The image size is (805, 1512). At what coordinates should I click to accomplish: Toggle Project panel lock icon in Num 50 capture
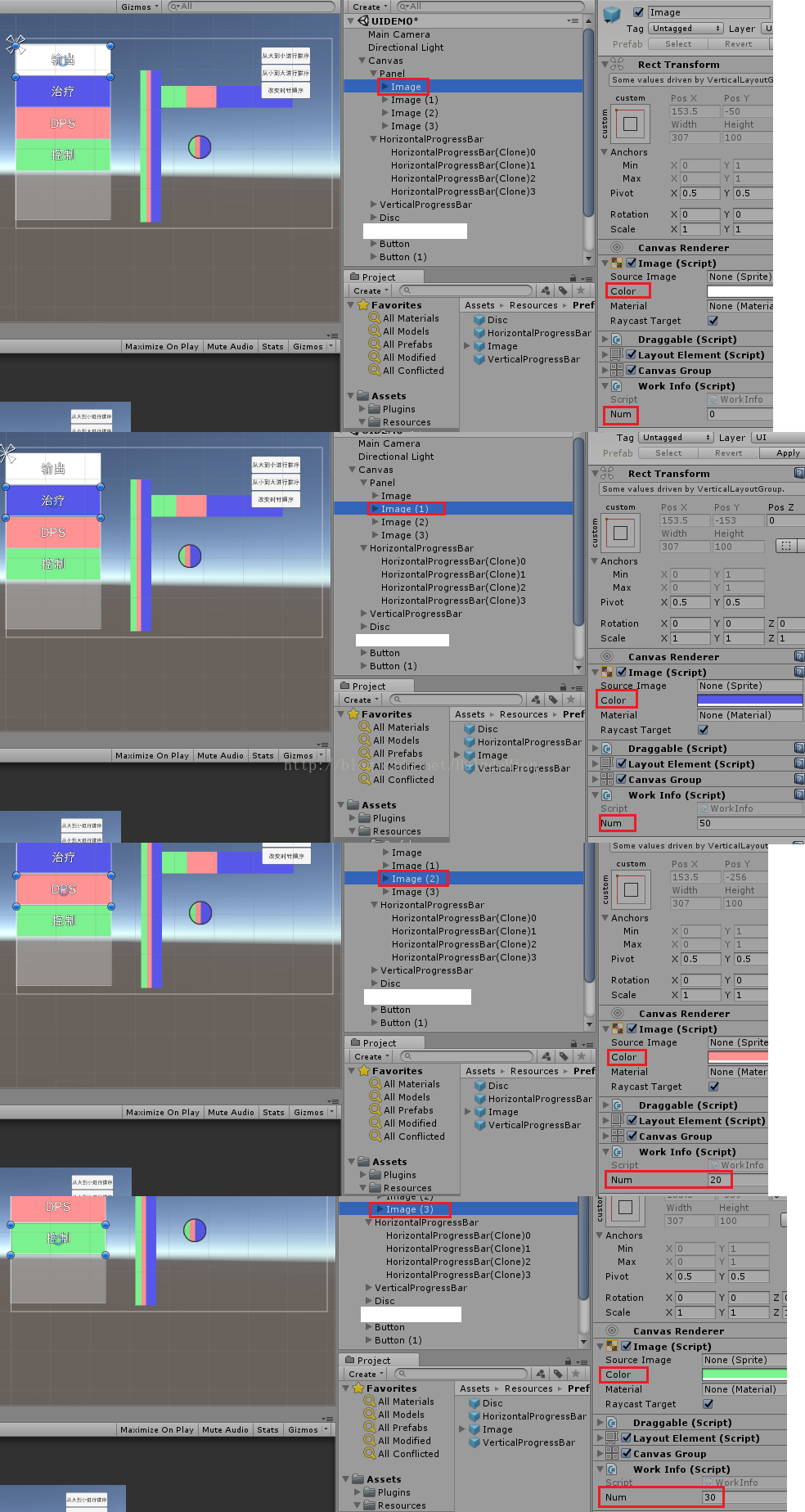(563, 687)
